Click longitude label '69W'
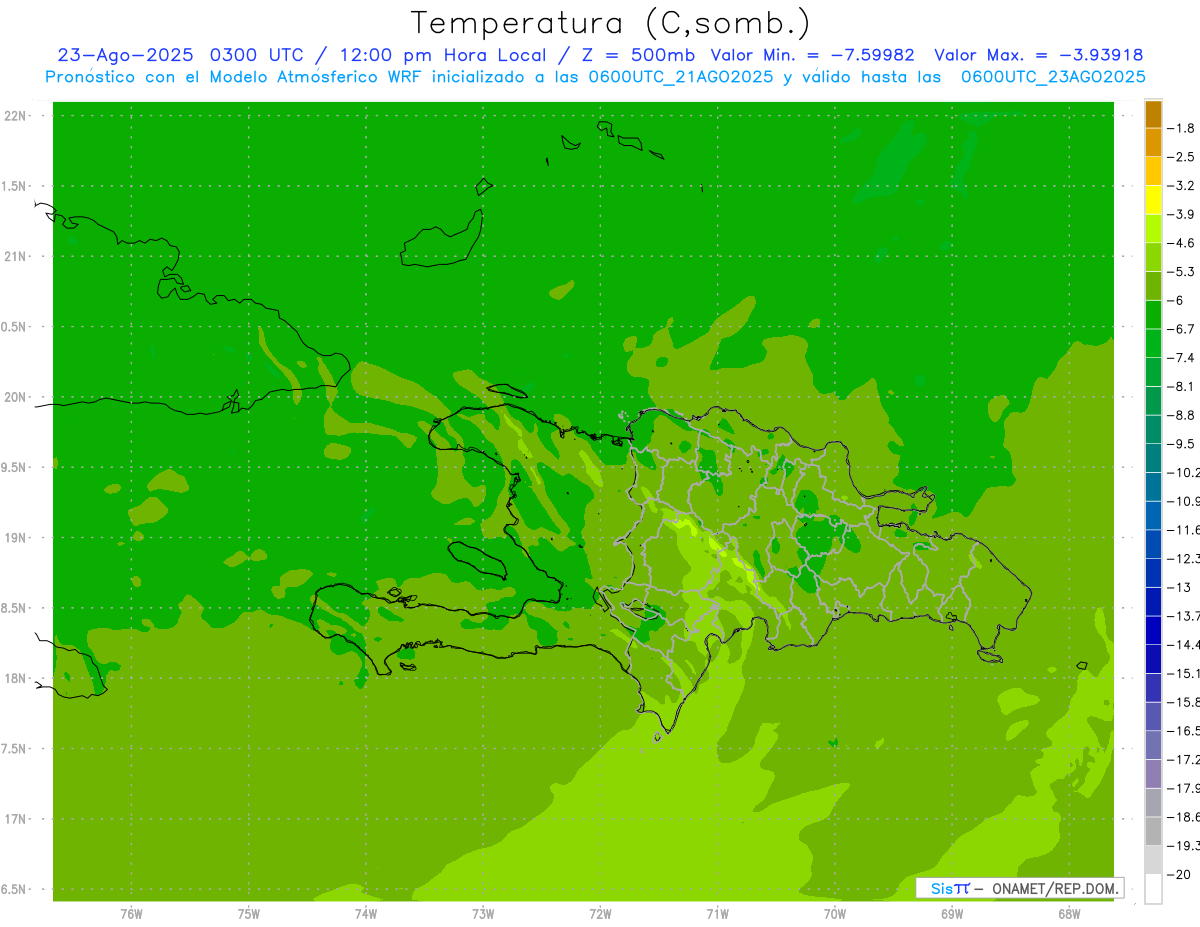Viewport: 1200px width, 927px height. coord(952,914)
